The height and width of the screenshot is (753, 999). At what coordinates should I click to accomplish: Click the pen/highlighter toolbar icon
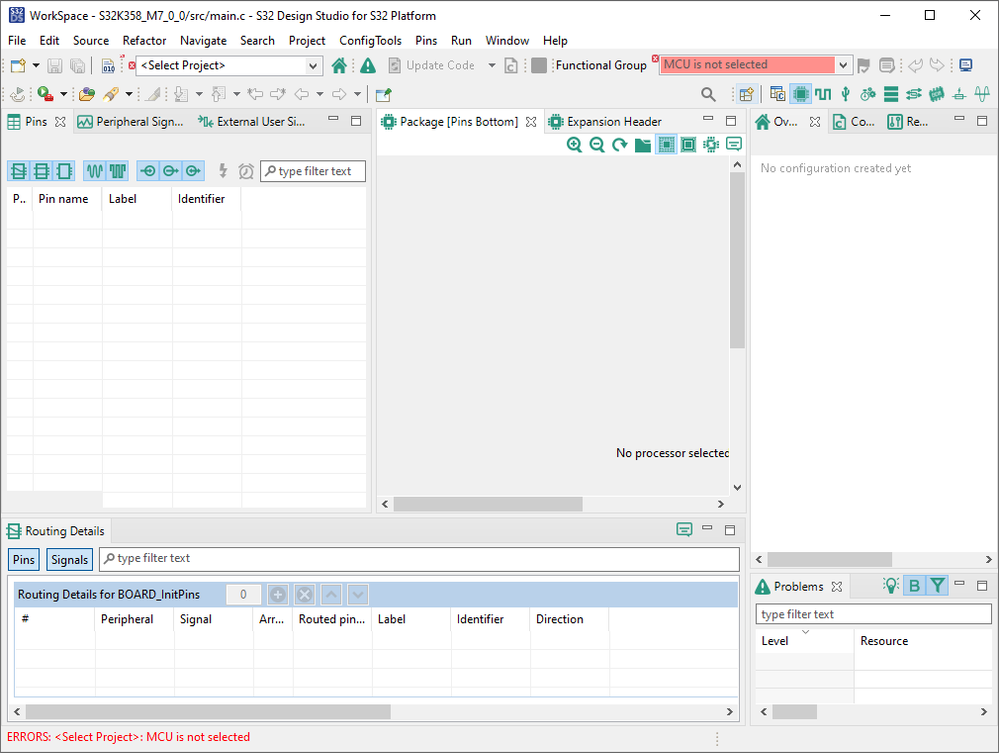coord(111,94)
